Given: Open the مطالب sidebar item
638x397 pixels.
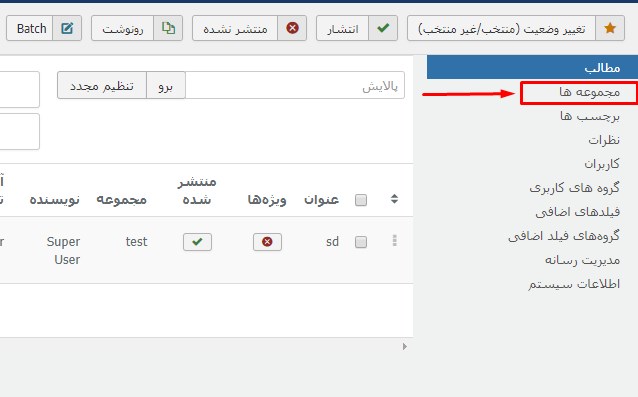Looking at the screenshot, I should 532,67.
